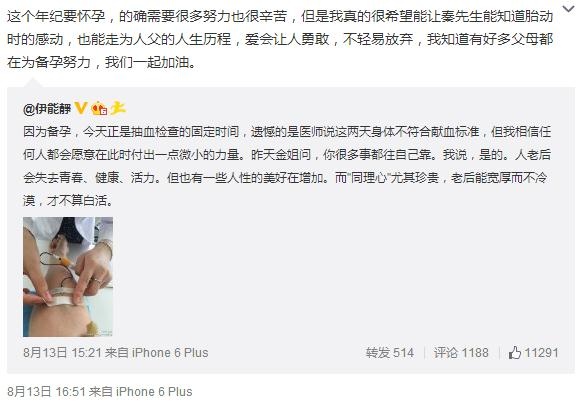Click 来自 text beside bottom timestamp
Image resolution: width=580 pixels, height=404 pixels.
101,391
